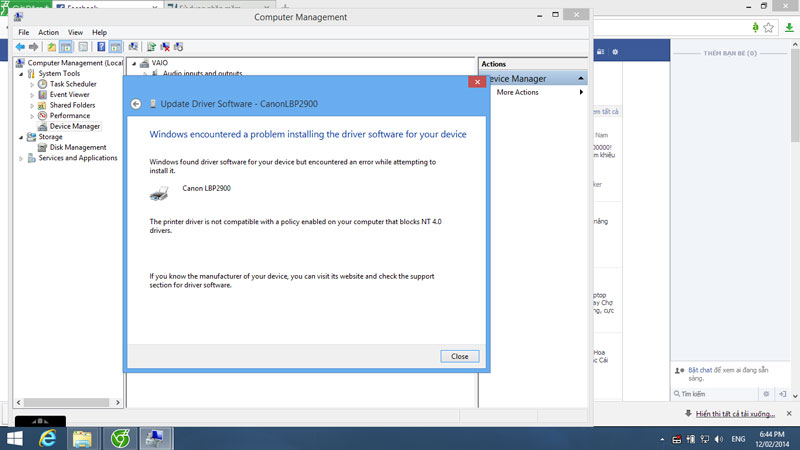Viewport: 800px width, 450px height.
Task: Click the Uninstall device red-X toolbar icon
Action: [x=165, y=47]
